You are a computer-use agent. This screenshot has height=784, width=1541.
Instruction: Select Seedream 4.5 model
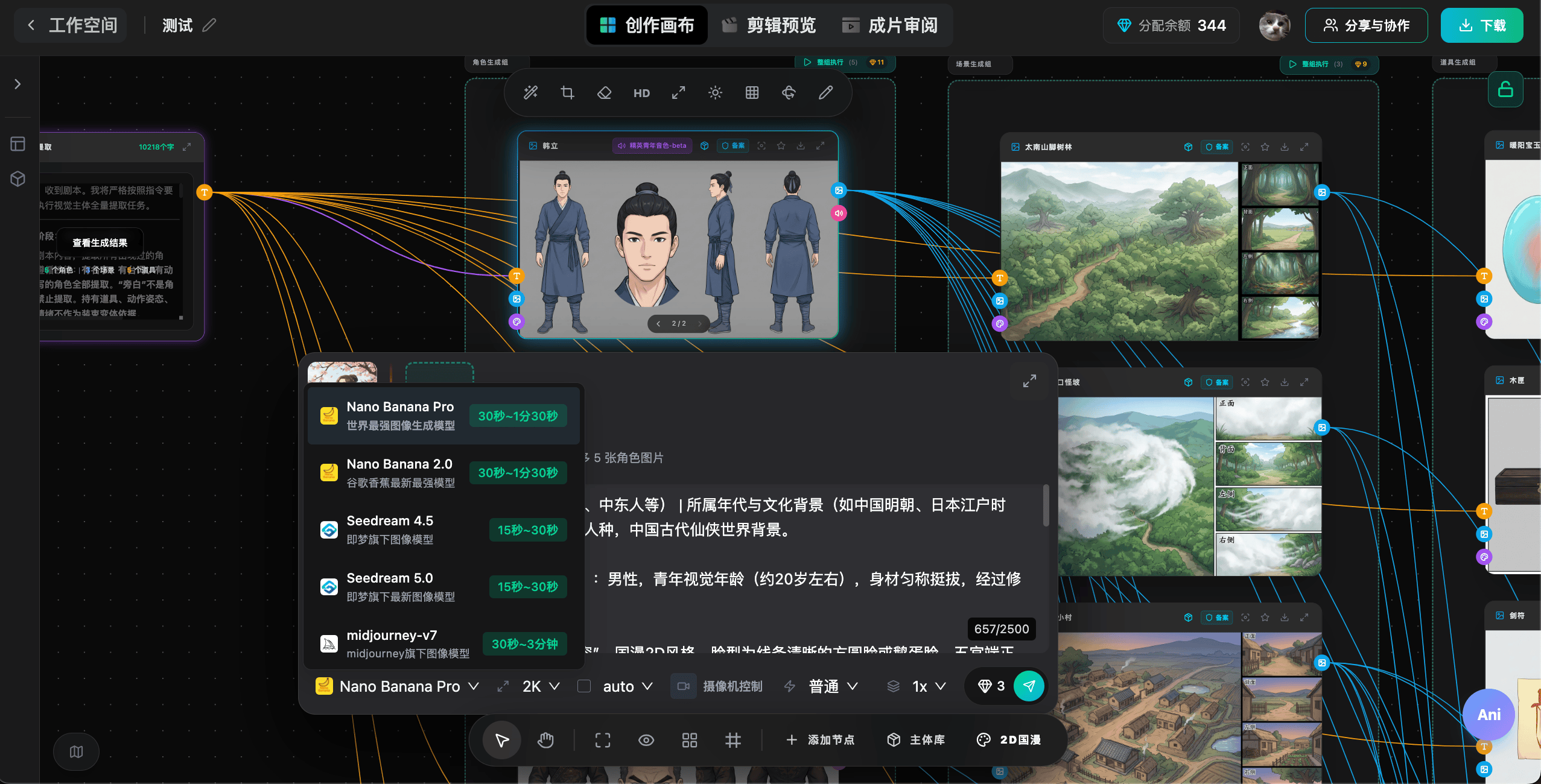coord(443,530)
